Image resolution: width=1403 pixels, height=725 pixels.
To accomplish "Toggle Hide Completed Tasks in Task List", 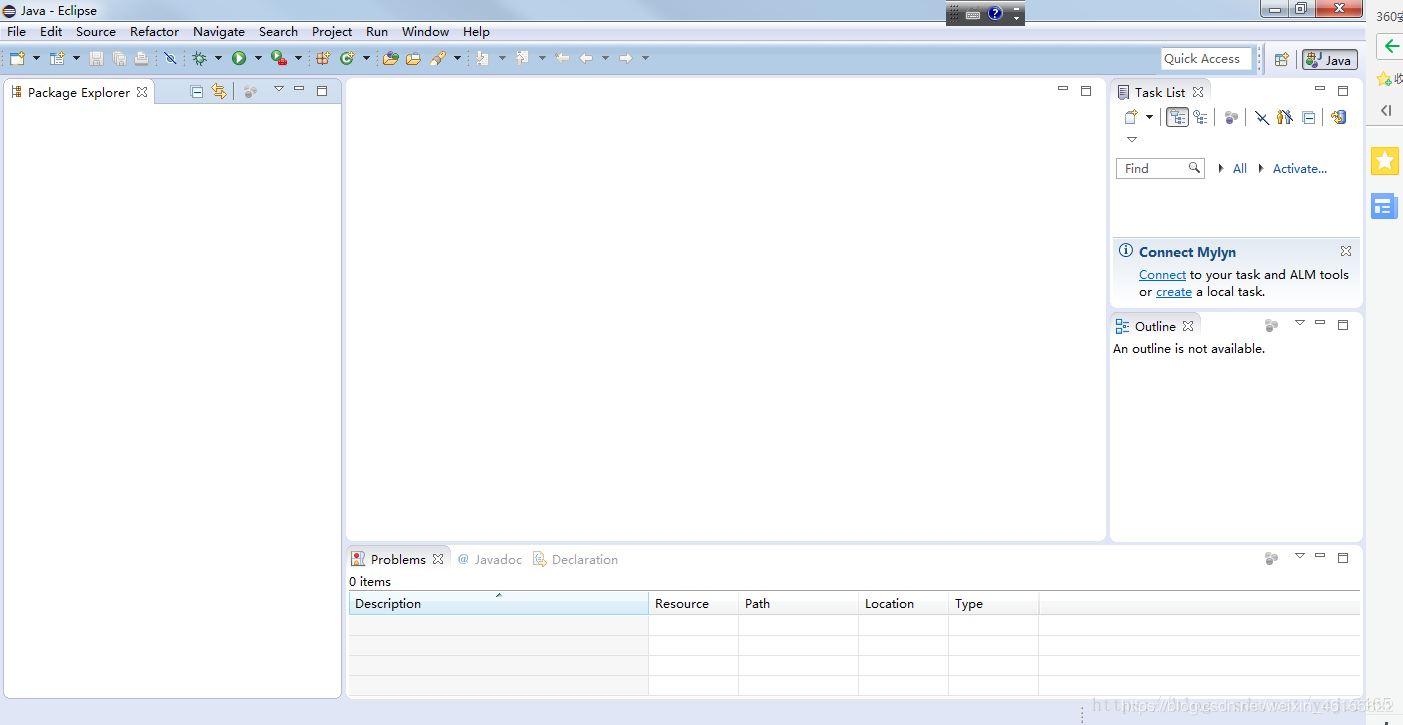I will click(x=1261, y=117).
